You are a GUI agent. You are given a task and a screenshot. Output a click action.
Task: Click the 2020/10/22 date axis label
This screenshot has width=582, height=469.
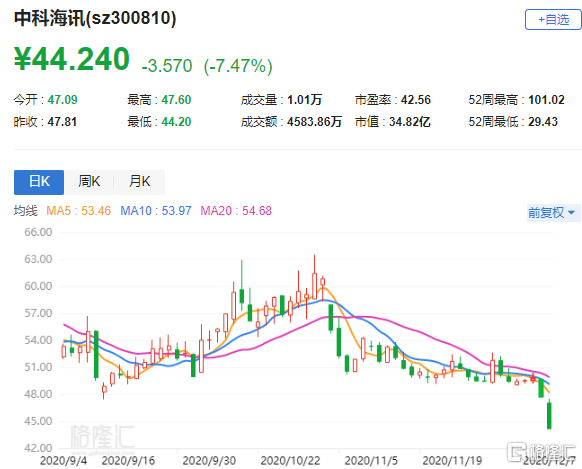tap(290, 461)
